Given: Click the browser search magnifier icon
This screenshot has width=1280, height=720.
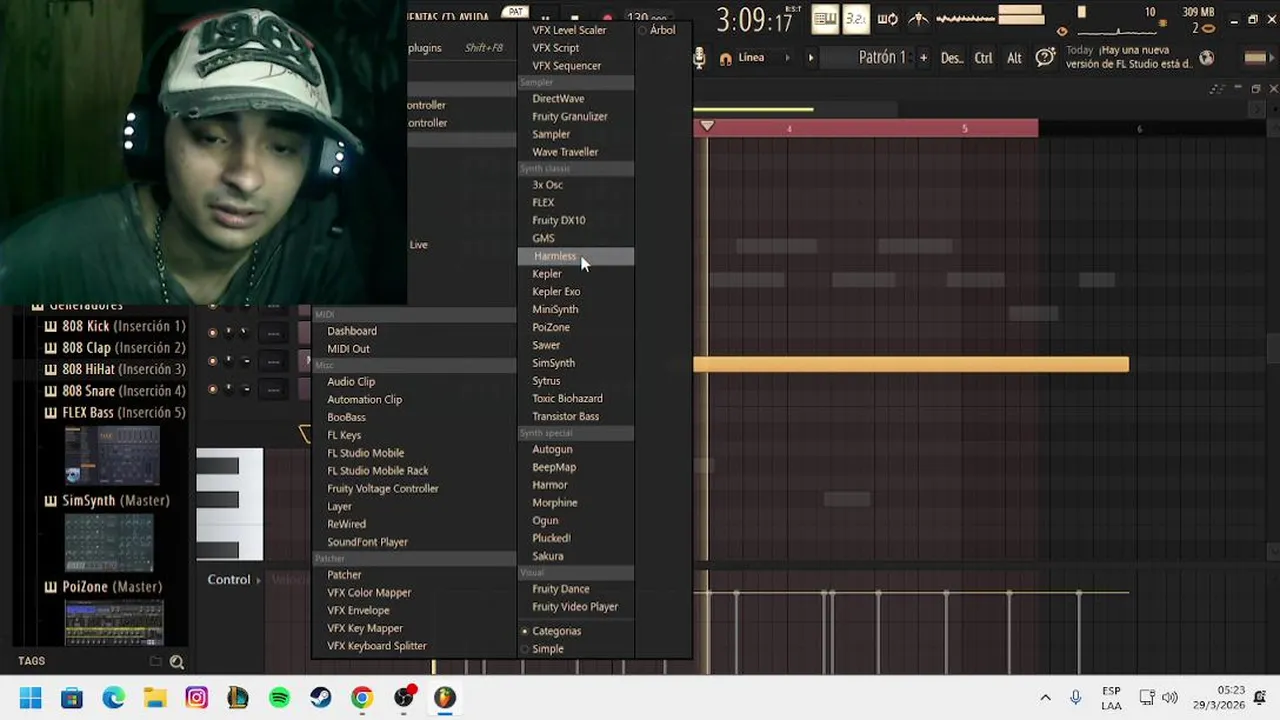Looking at the screenshot, I should 177,661.
